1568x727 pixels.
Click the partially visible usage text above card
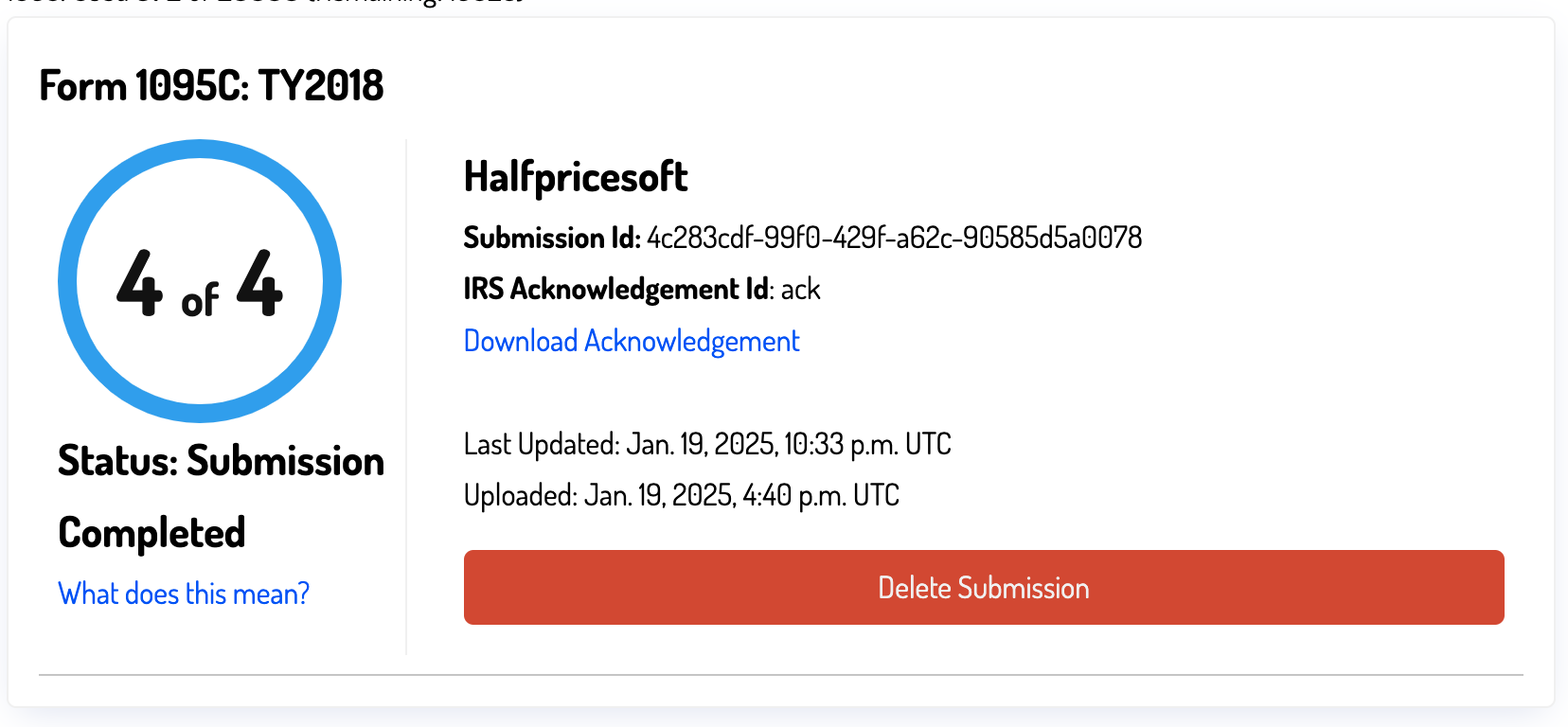265,5
